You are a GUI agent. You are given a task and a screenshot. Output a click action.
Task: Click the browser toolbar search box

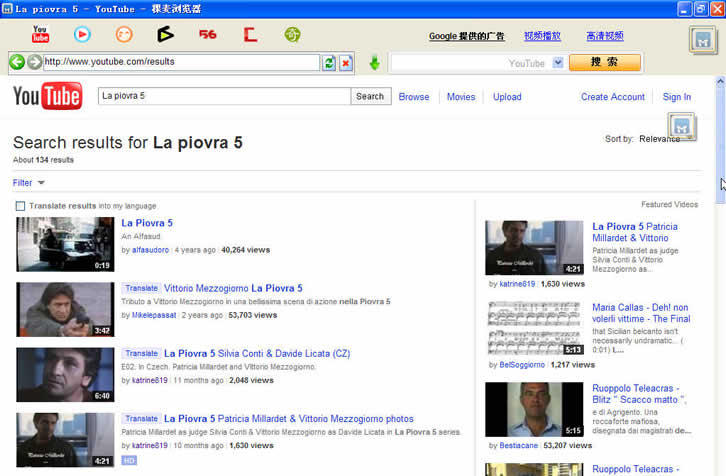pyautogui.click(x=471, y=63)
